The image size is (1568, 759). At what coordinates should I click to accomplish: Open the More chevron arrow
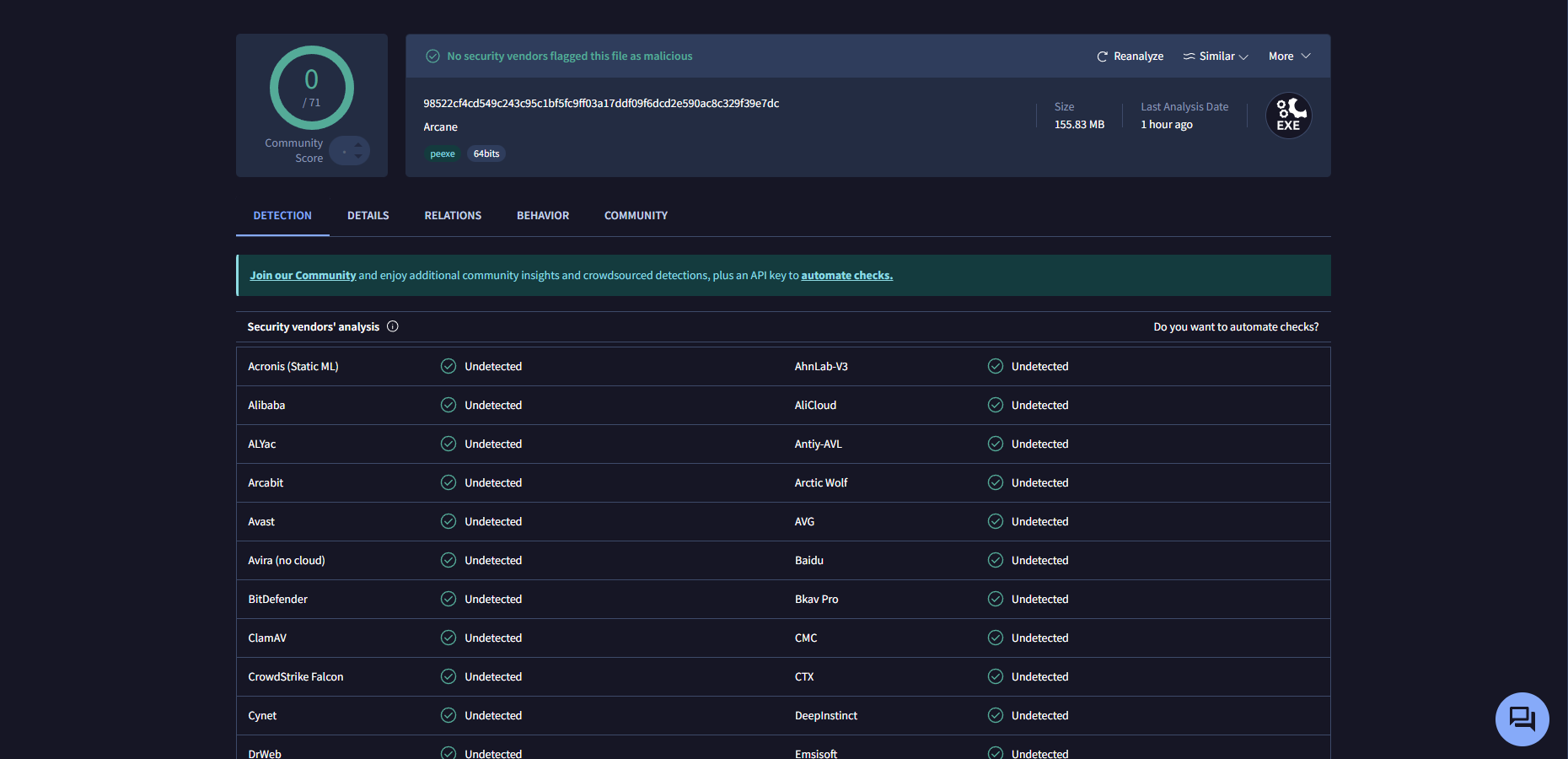click(1306, 56)
